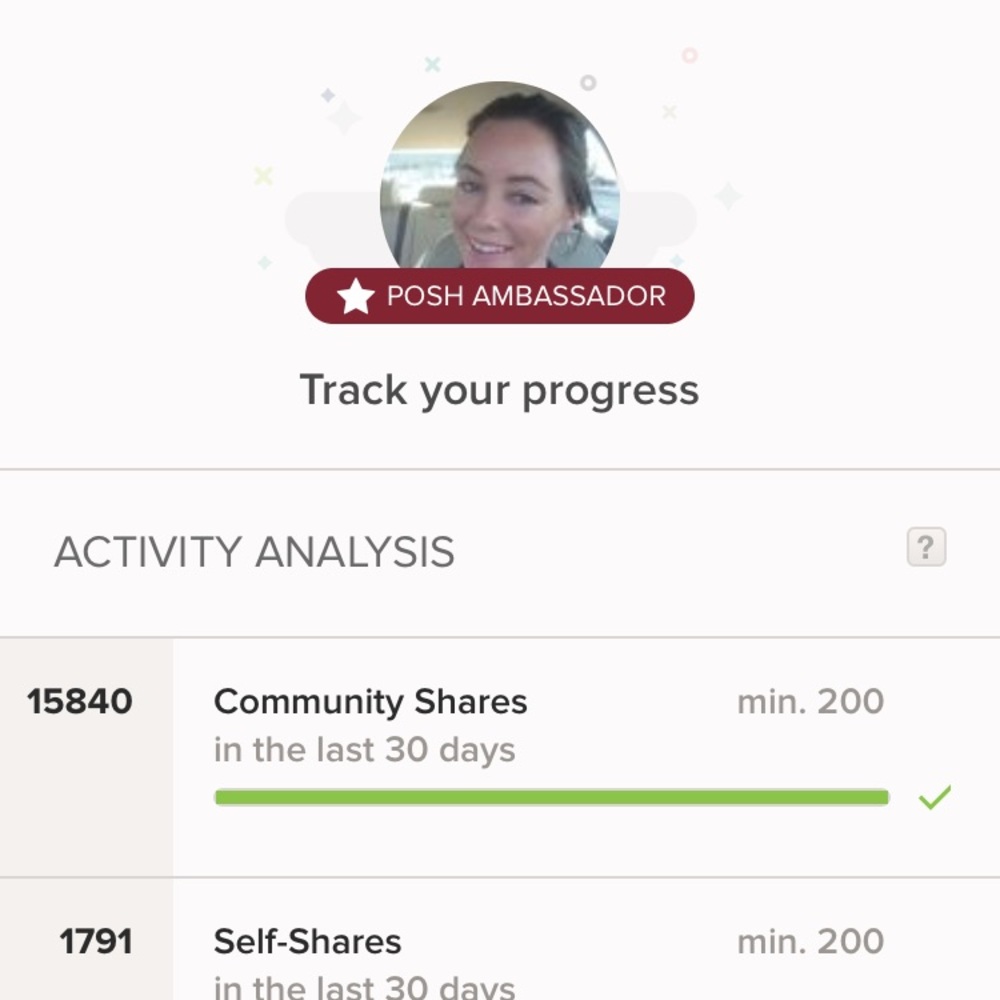This screenshot has width=1000, height=1000.
Task: Tap the POSH AMBASSADOR badge text
Action: pos(526,297)
